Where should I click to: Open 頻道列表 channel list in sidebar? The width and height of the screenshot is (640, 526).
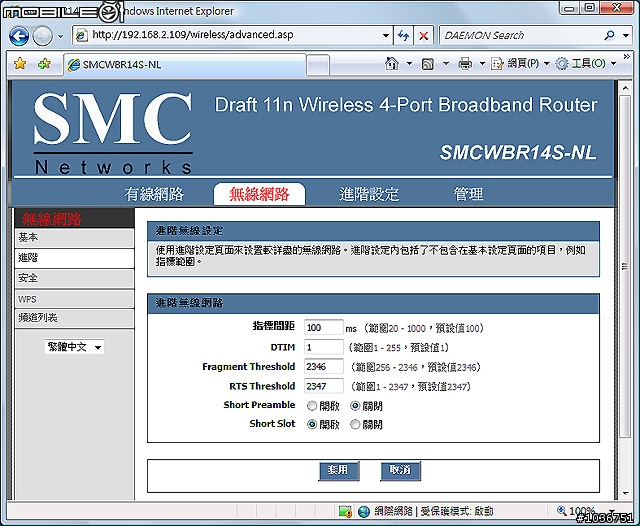click(x=74, y=318)
